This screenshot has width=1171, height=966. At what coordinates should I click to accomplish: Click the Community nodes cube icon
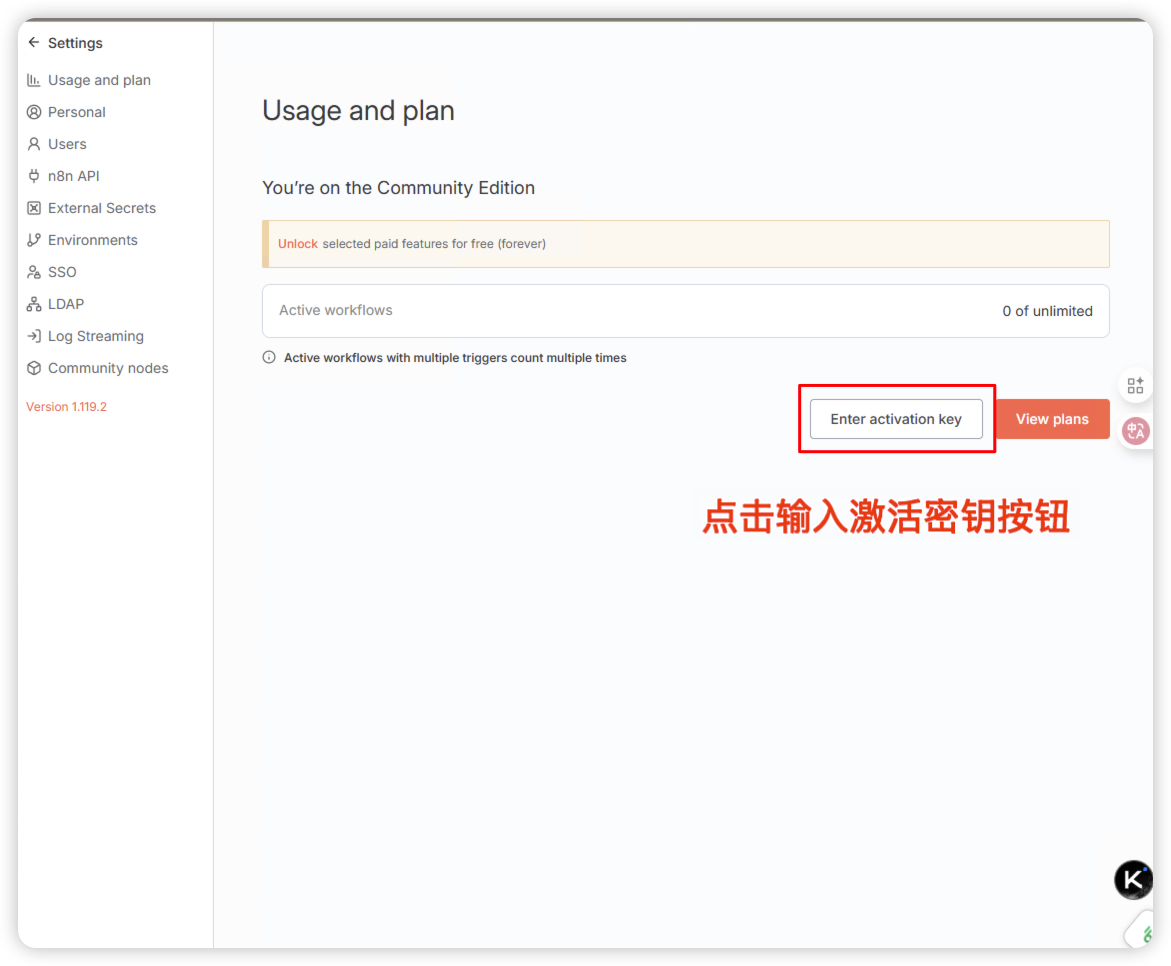click(34, 368)
